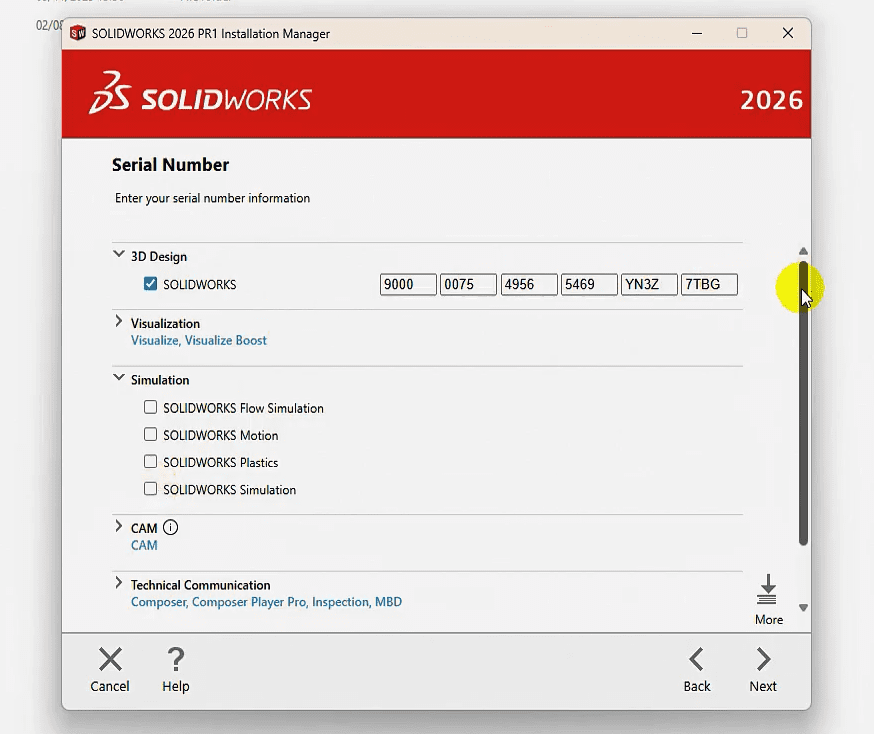Open Help via question mark icon
This screenshot has height=734, width=874.
coord(176,659)
